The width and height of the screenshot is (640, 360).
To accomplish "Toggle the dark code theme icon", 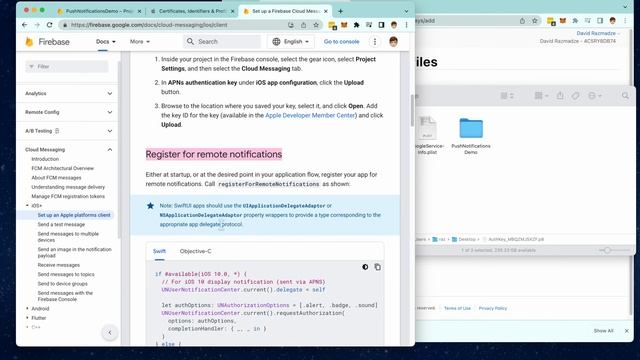I will coord(365,267).
